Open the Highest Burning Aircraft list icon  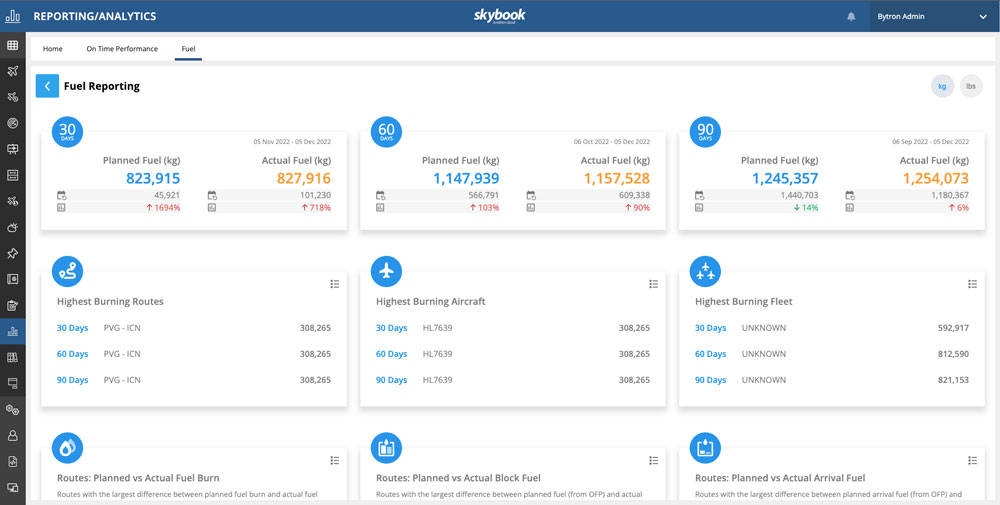pos(653,284)
